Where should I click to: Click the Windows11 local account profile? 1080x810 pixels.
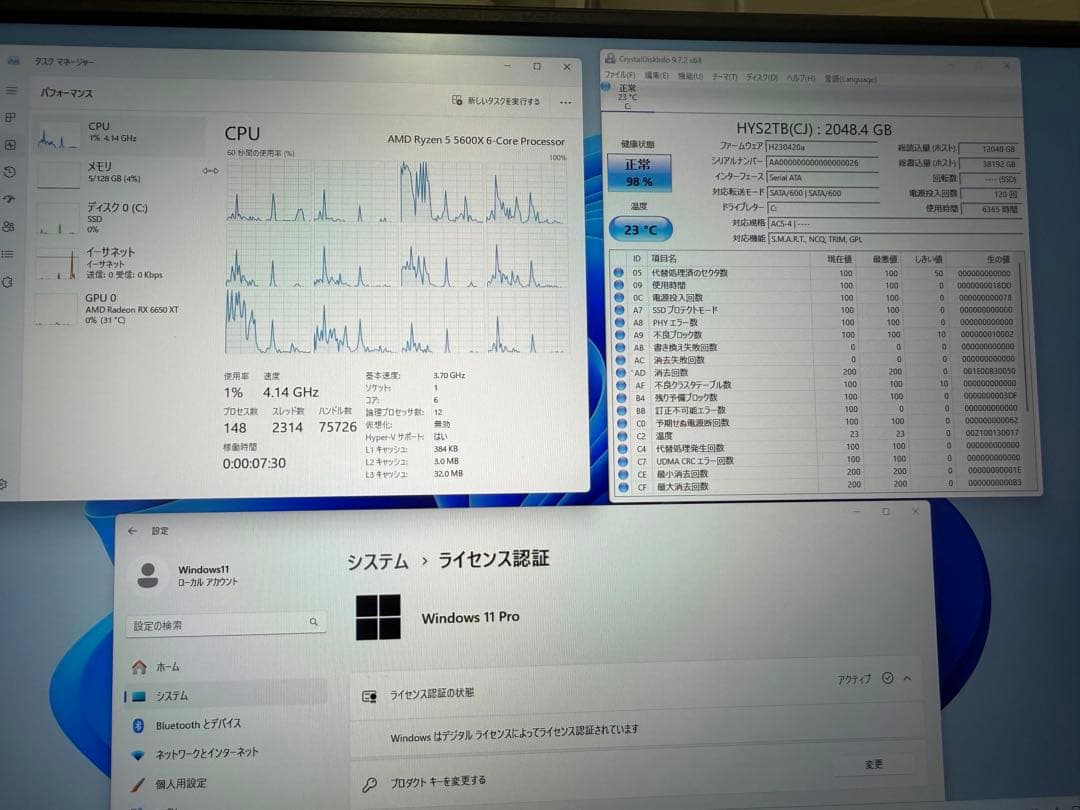[186, 575]
